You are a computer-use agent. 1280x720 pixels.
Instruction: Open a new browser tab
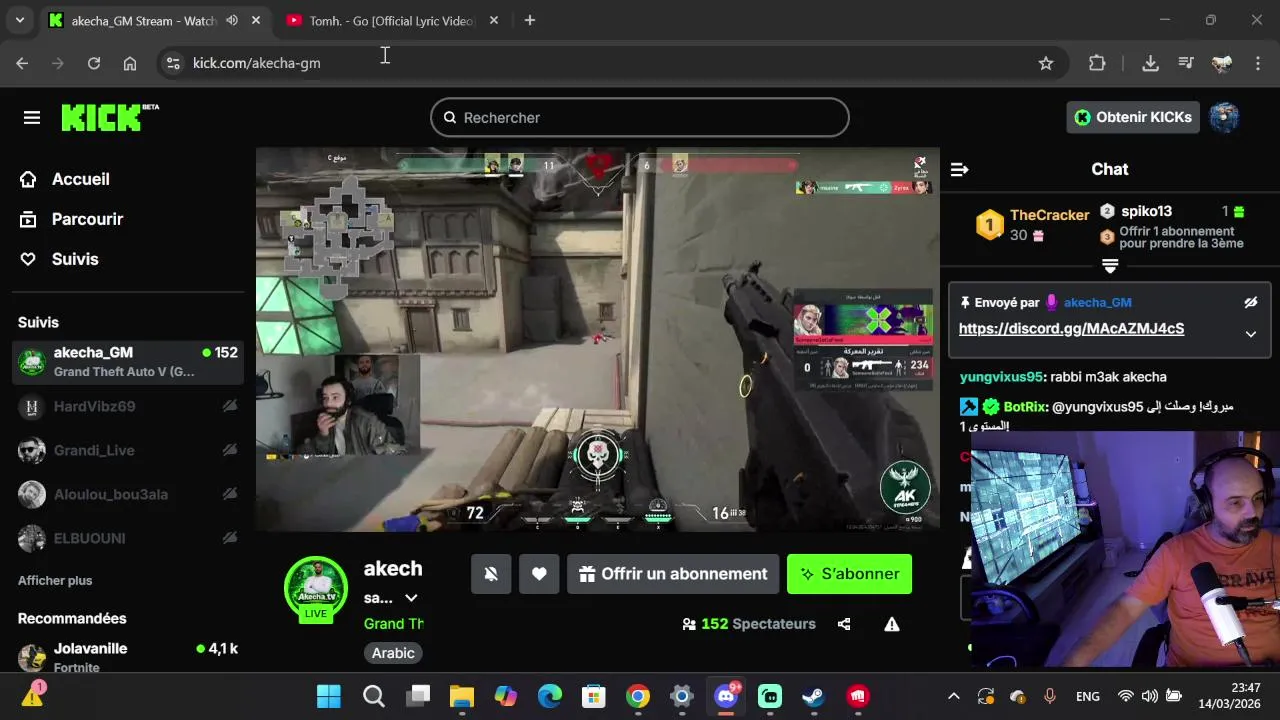click(x=530, y=20)
